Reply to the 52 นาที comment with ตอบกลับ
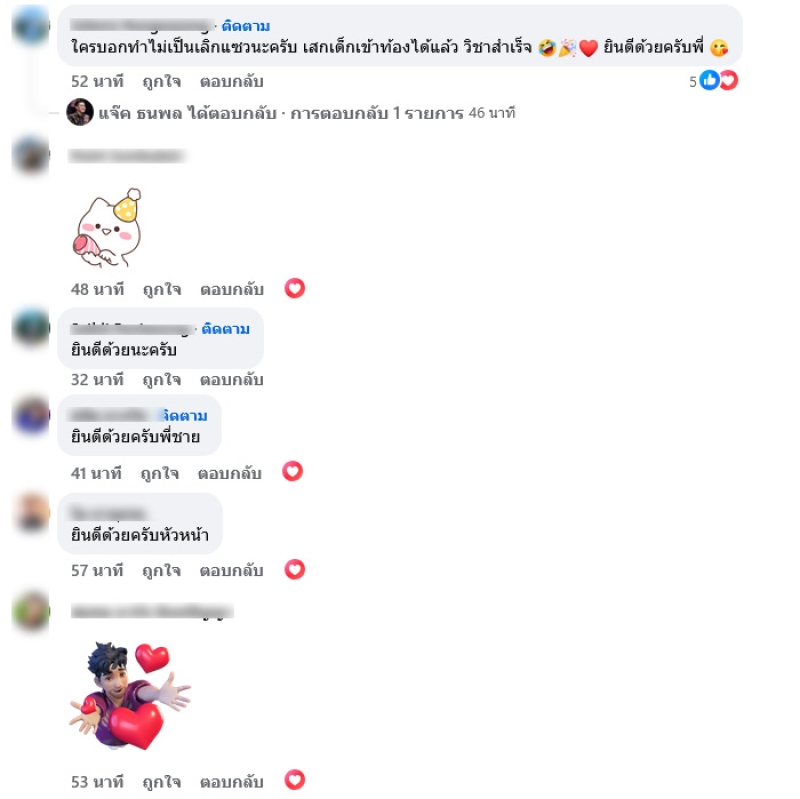800x799 pixels. pyautogui.click(x=232, y=82)
